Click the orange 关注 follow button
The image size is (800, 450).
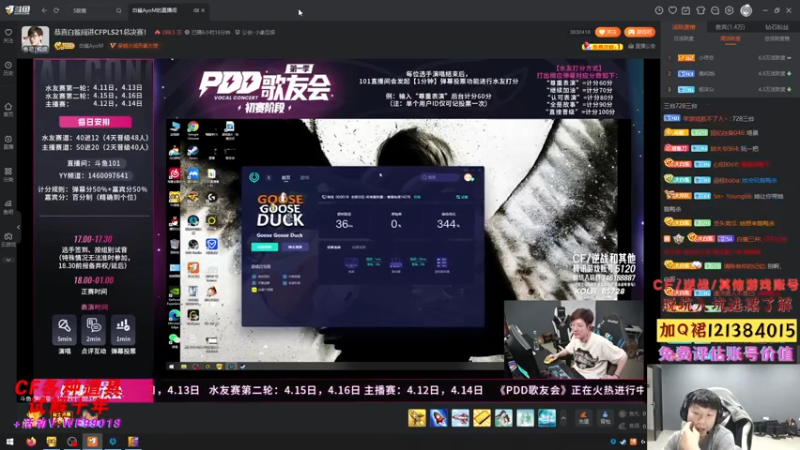tap(607, 32)
